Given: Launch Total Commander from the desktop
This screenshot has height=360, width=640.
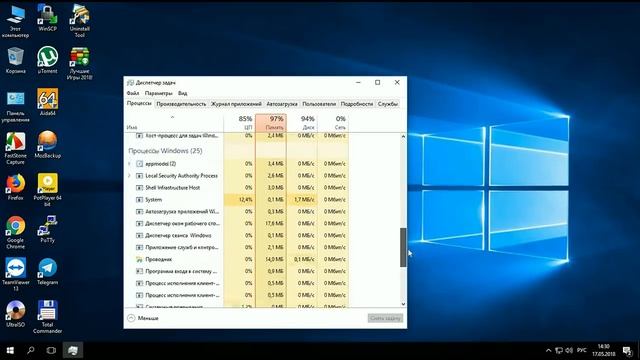Looking at the screenshot, I should [x=47, y=317].
